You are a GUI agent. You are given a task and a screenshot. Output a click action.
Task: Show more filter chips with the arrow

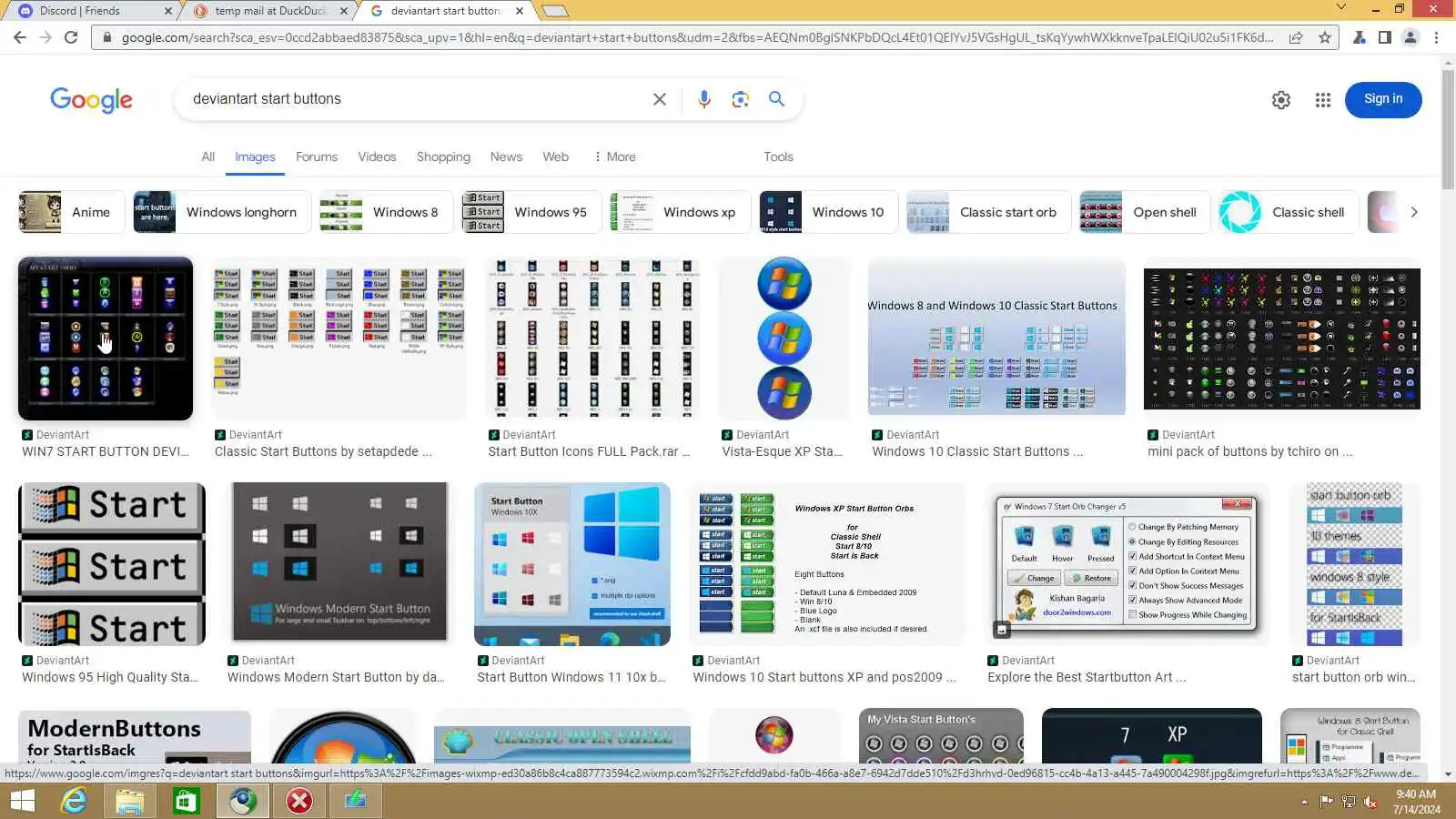tap(1413, 212)
